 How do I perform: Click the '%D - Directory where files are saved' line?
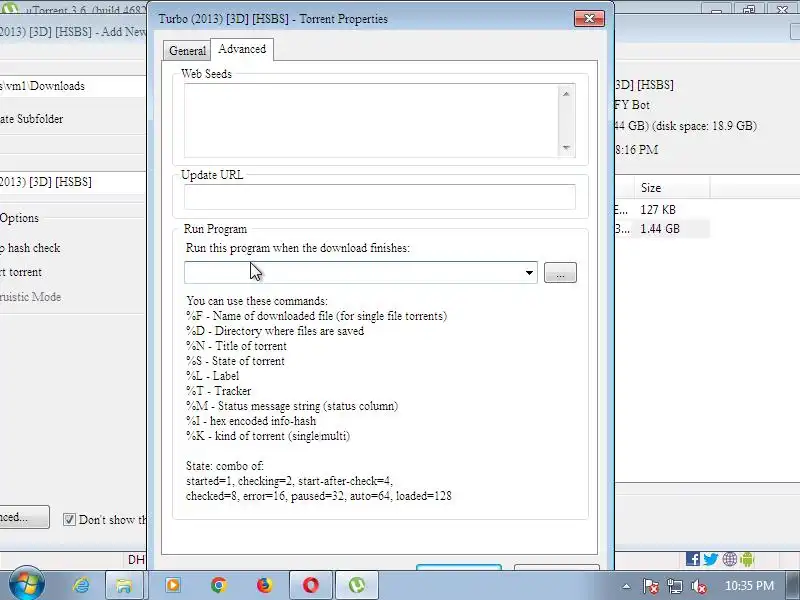pyautogui.click(x=275, y=331)
